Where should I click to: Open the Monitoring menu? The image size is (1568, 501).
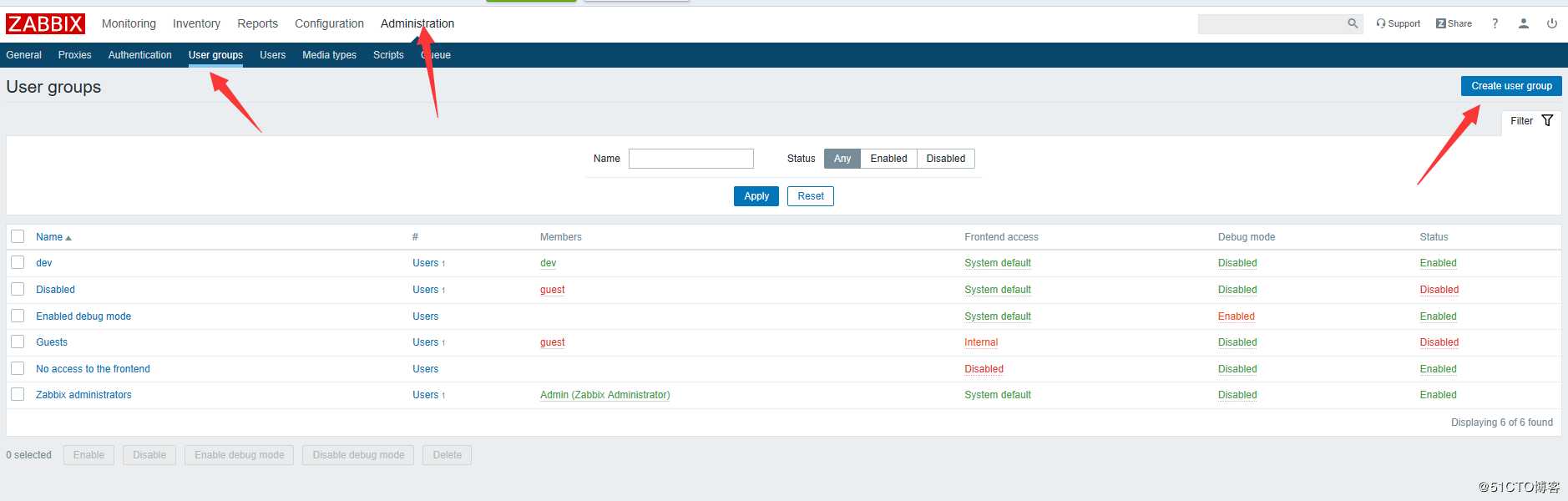[x=129, y=23]
